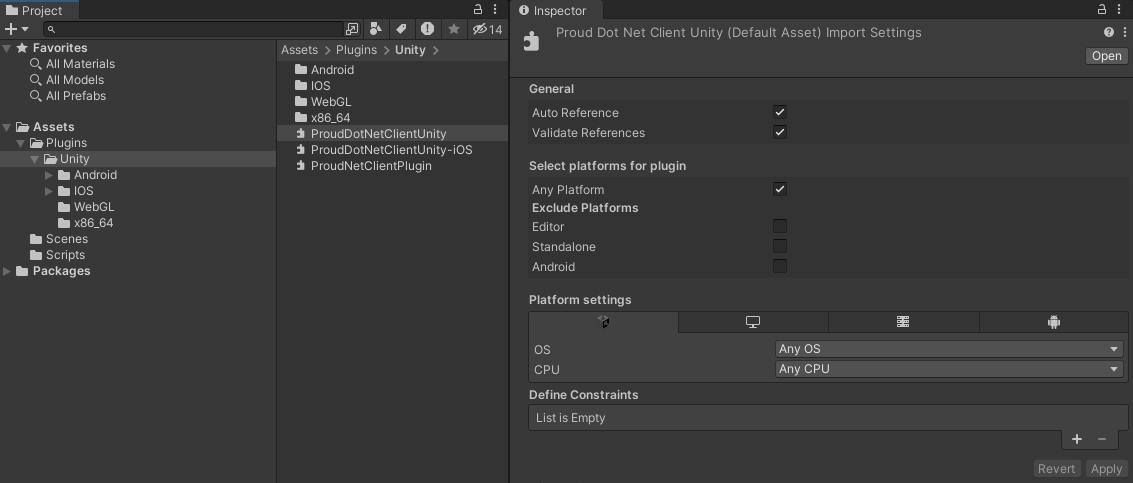Image resolution: width=1133 pixels, height=483 pixels.
Task: Expand the Packages folder in the tree
Action: (x=8, y=271)
